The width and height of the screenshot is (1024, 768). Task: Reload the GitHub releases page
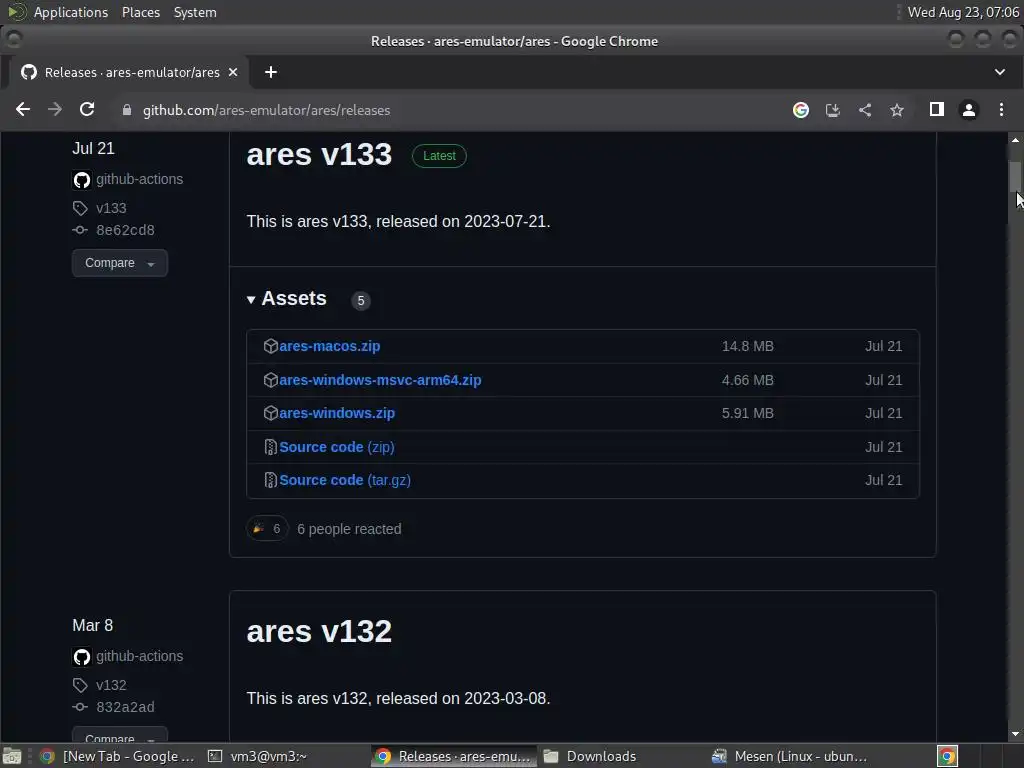tap(87, 110)
